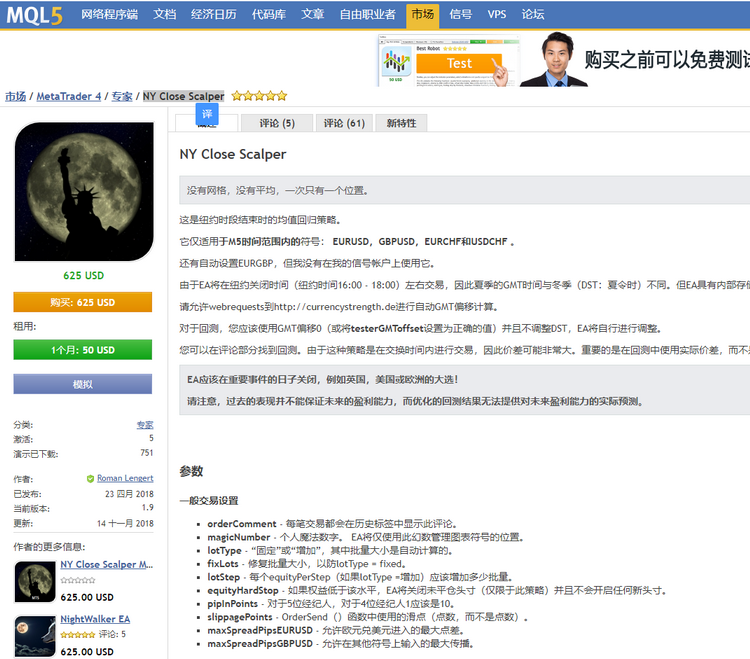Click the NY Close Scalper heading
Screen dimensions: 750x659
(232, 154)
